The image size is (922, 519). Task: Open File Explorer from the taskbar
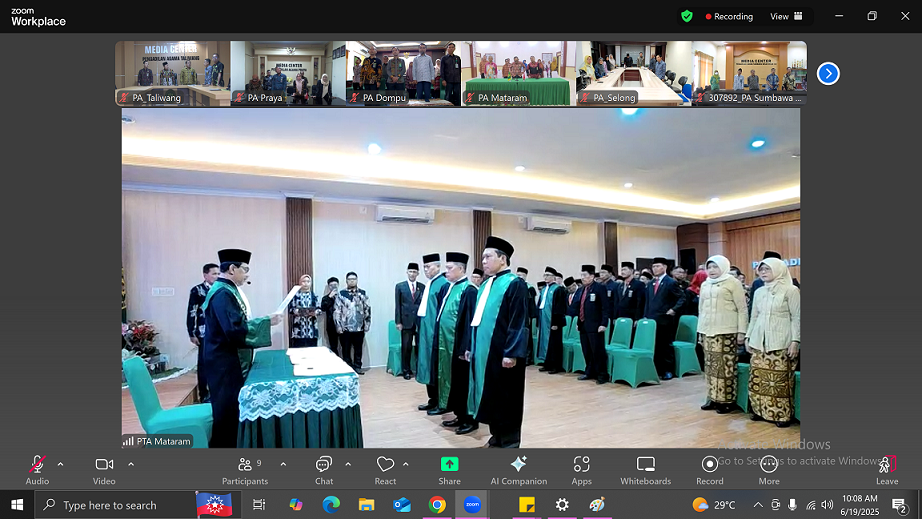366,505
